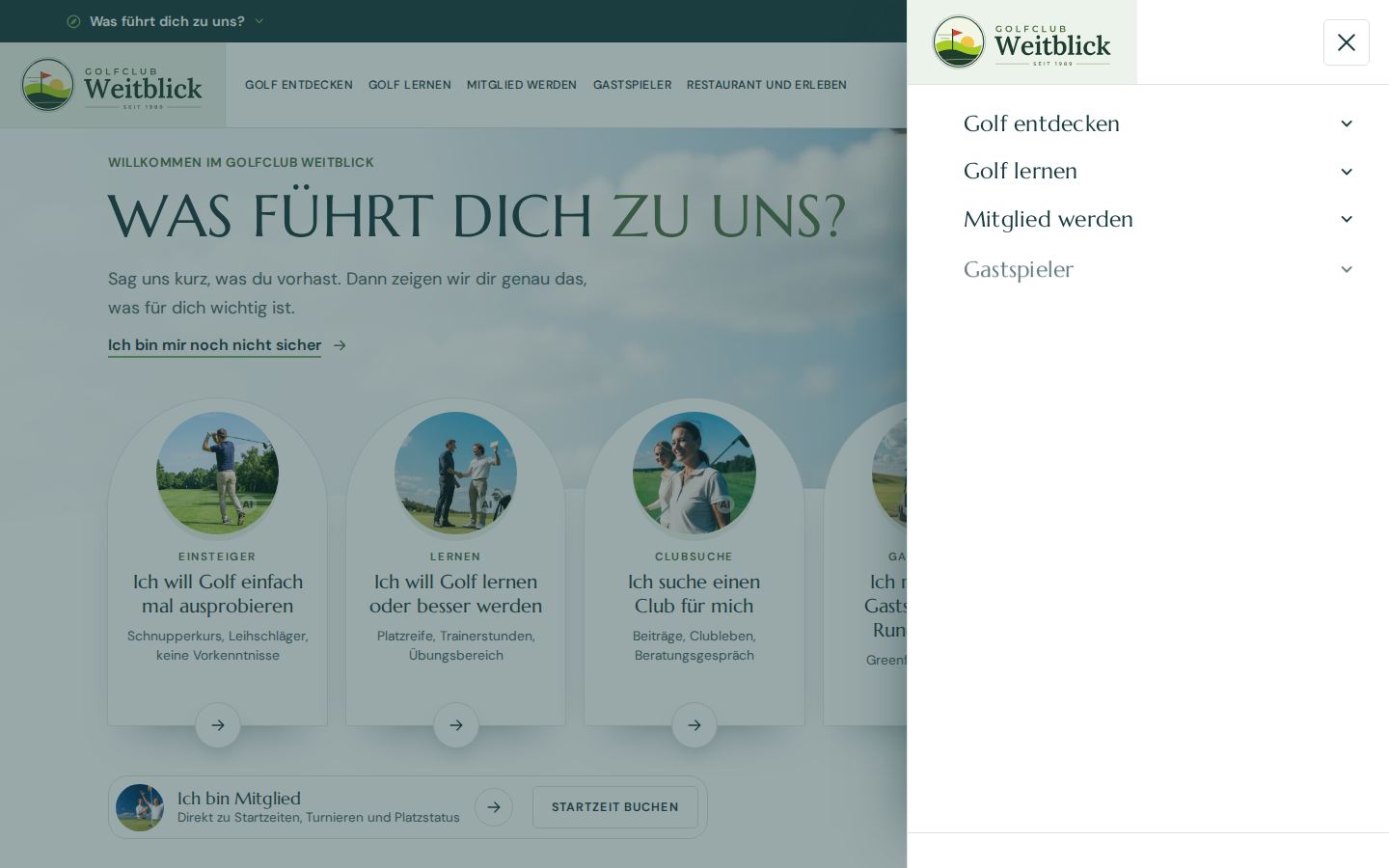
Task: Click the compass icon in the top bar
Action: tap(73, 21)
